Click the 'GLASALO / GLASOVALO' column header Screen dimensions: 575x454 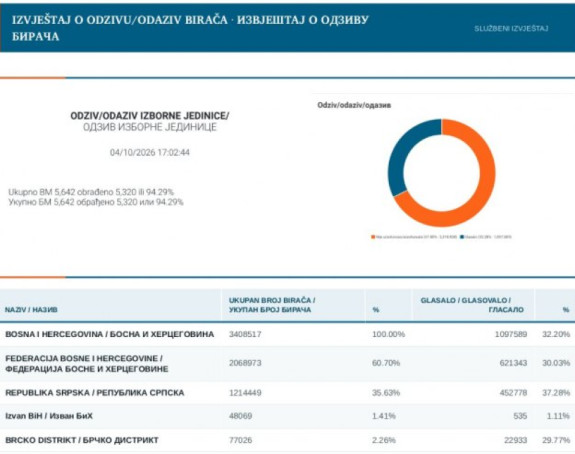[x=472, y=305]
